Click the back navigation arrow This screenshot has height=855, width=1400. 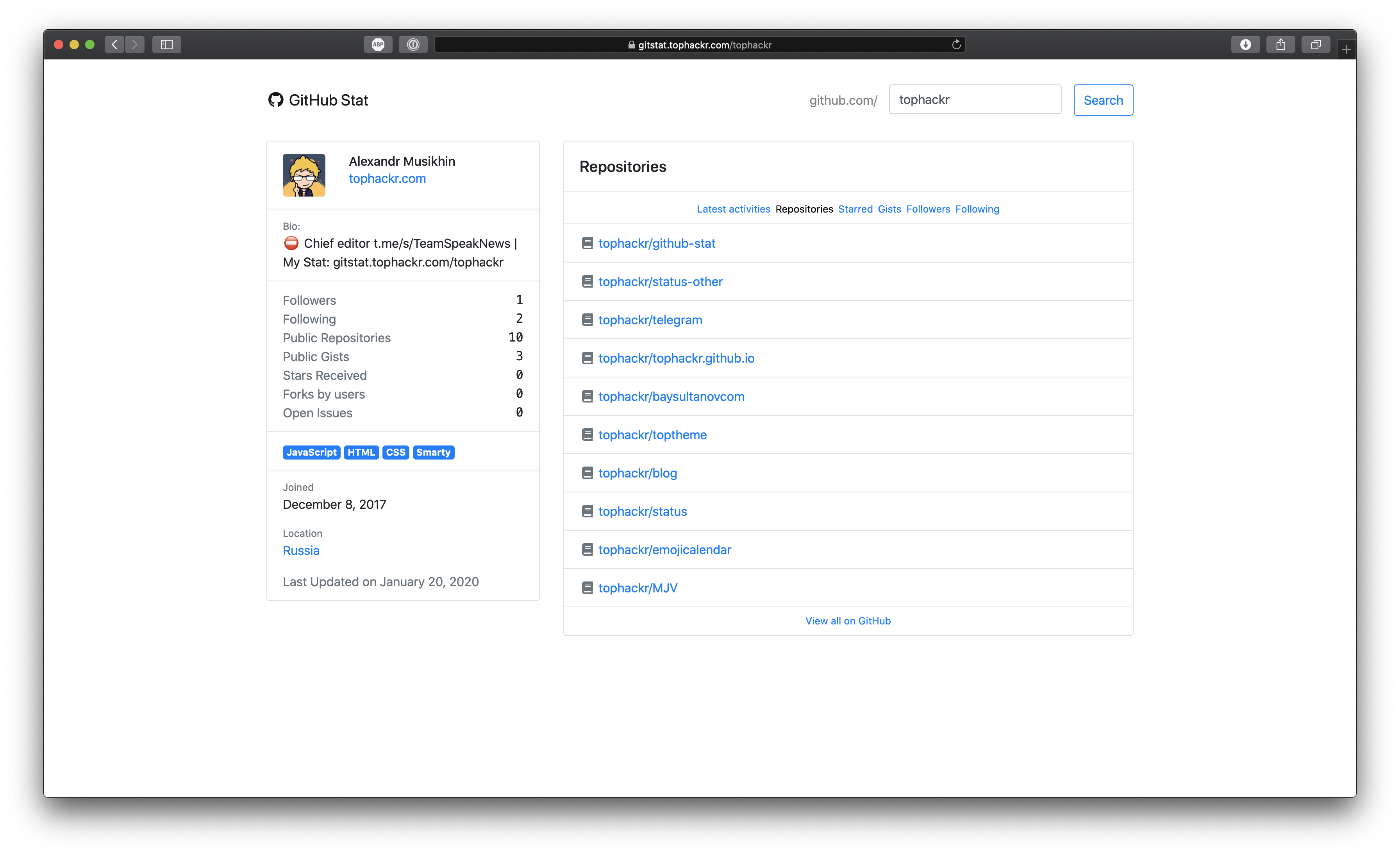pyautogui.click(x=114, y=44)
